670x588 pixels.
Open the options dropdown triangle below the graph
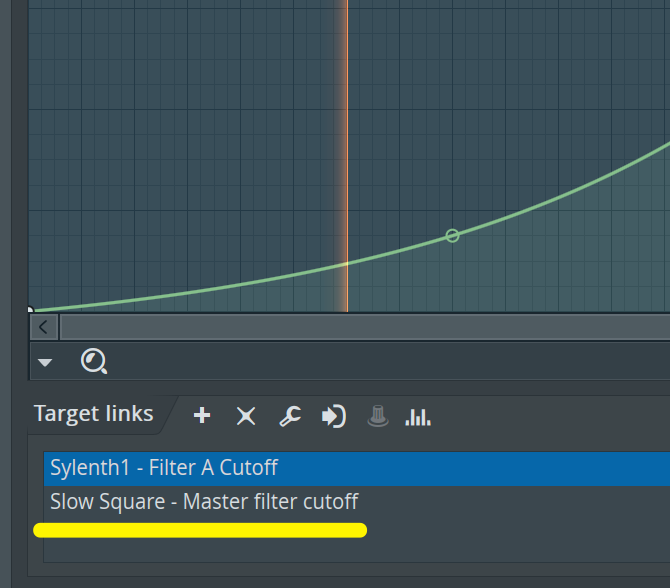[x=45, y=363]
